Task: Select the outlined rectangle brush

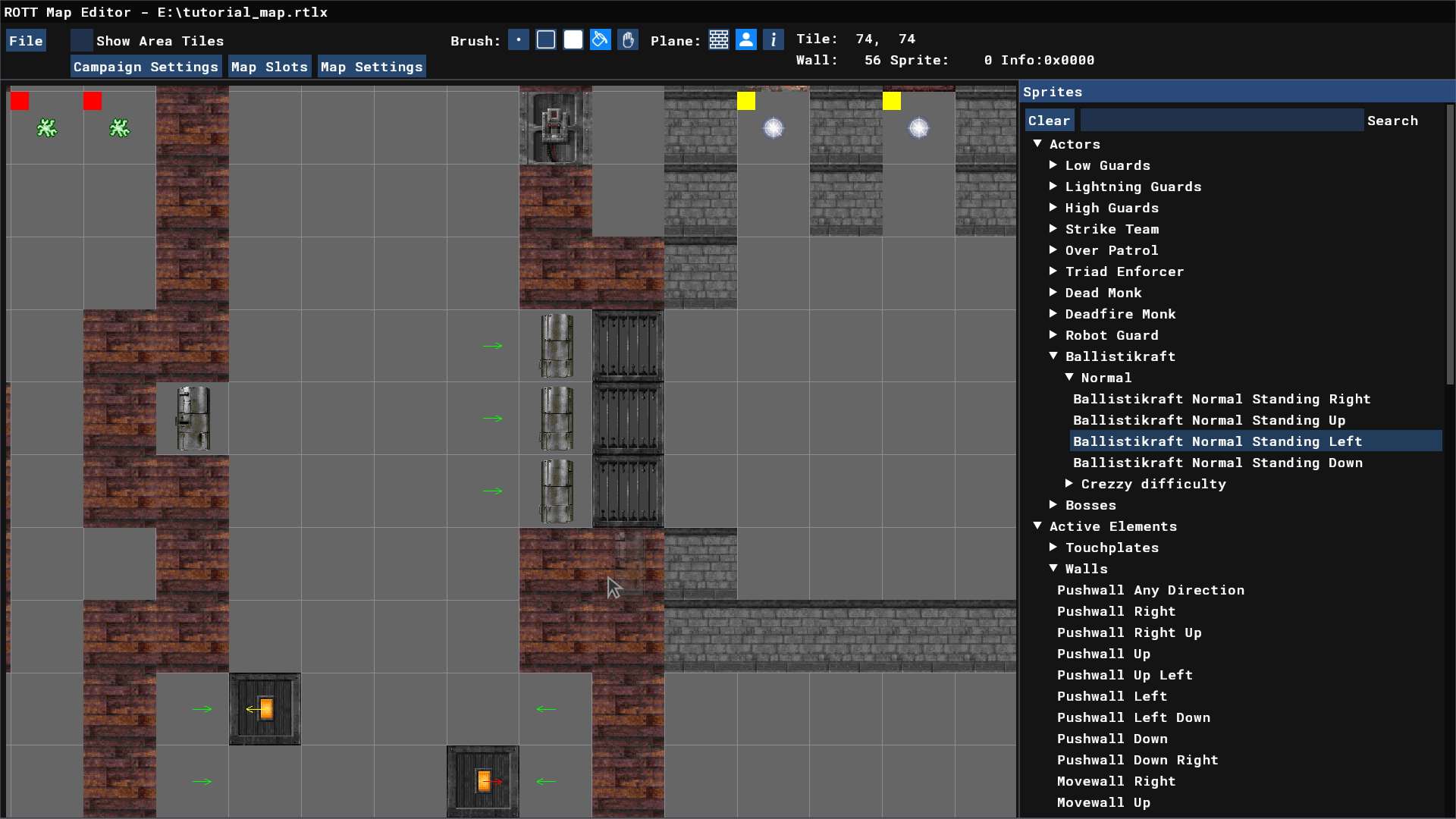Action: [546, 40]
